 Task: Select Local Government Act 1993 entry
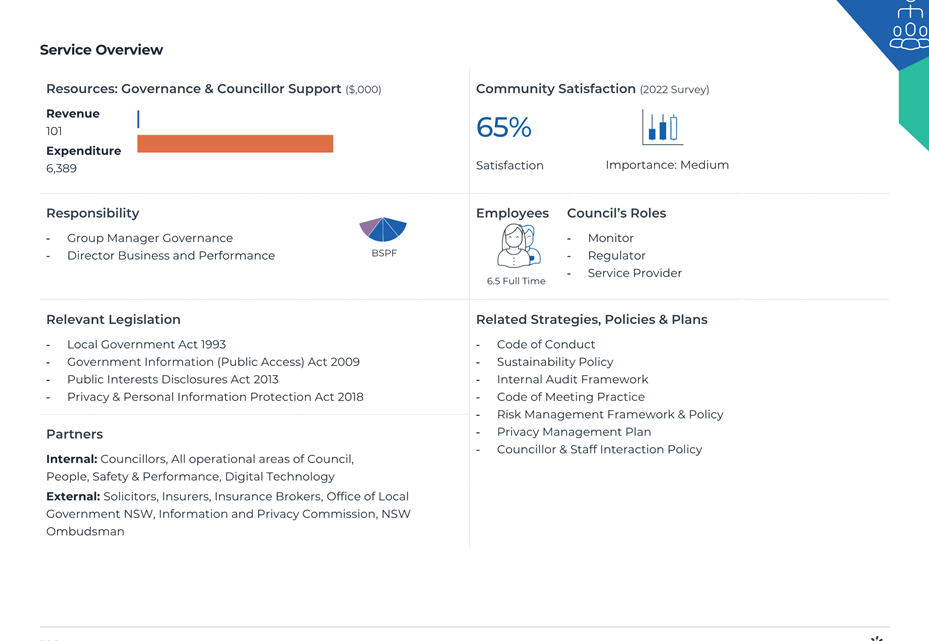(x=146, y=344)
